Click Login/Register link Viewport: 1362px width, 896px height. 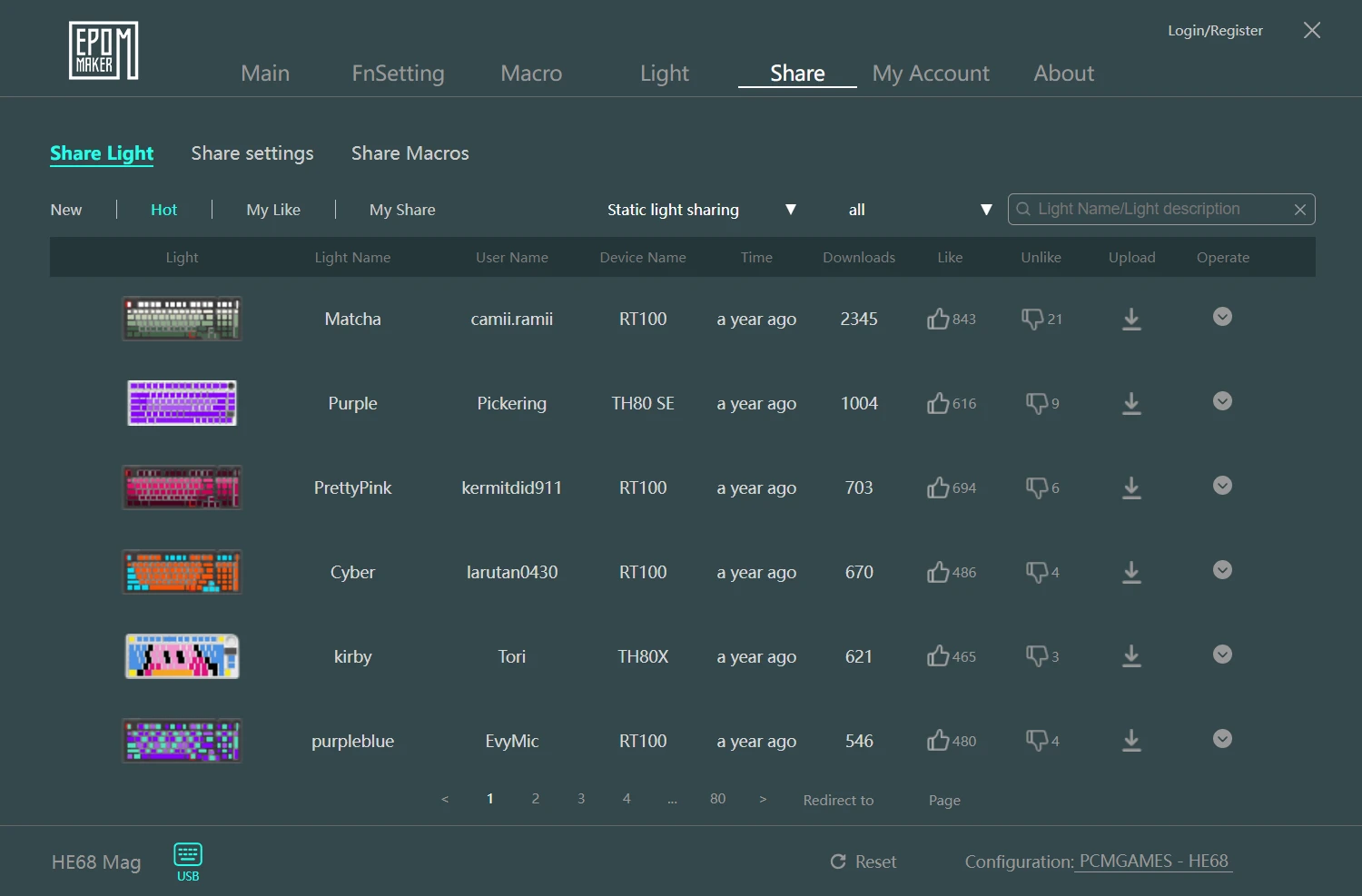(x=1215, y=31)
